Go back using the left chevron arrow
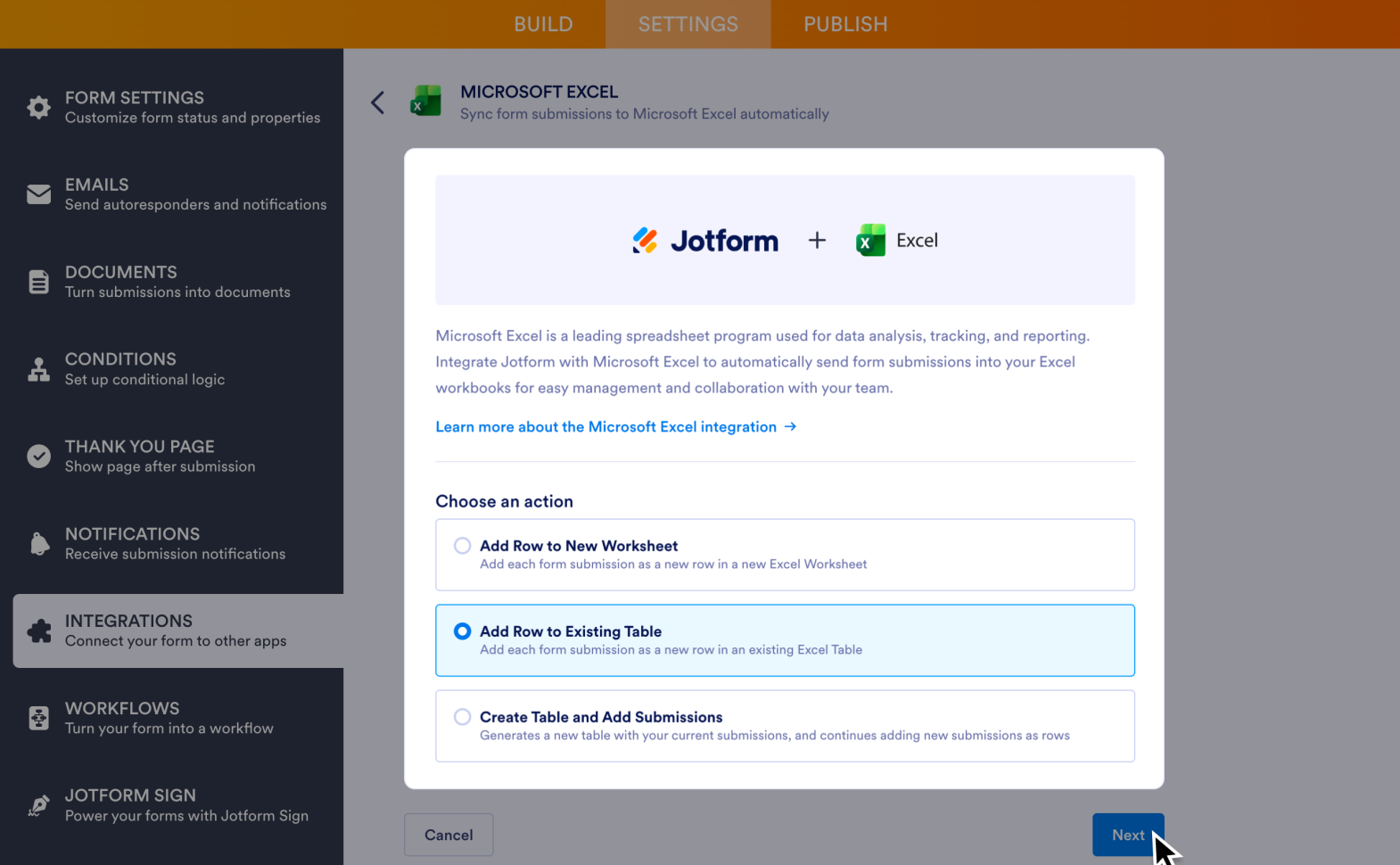This screenshot has height=865, width=1400. (x=378, y=103)
